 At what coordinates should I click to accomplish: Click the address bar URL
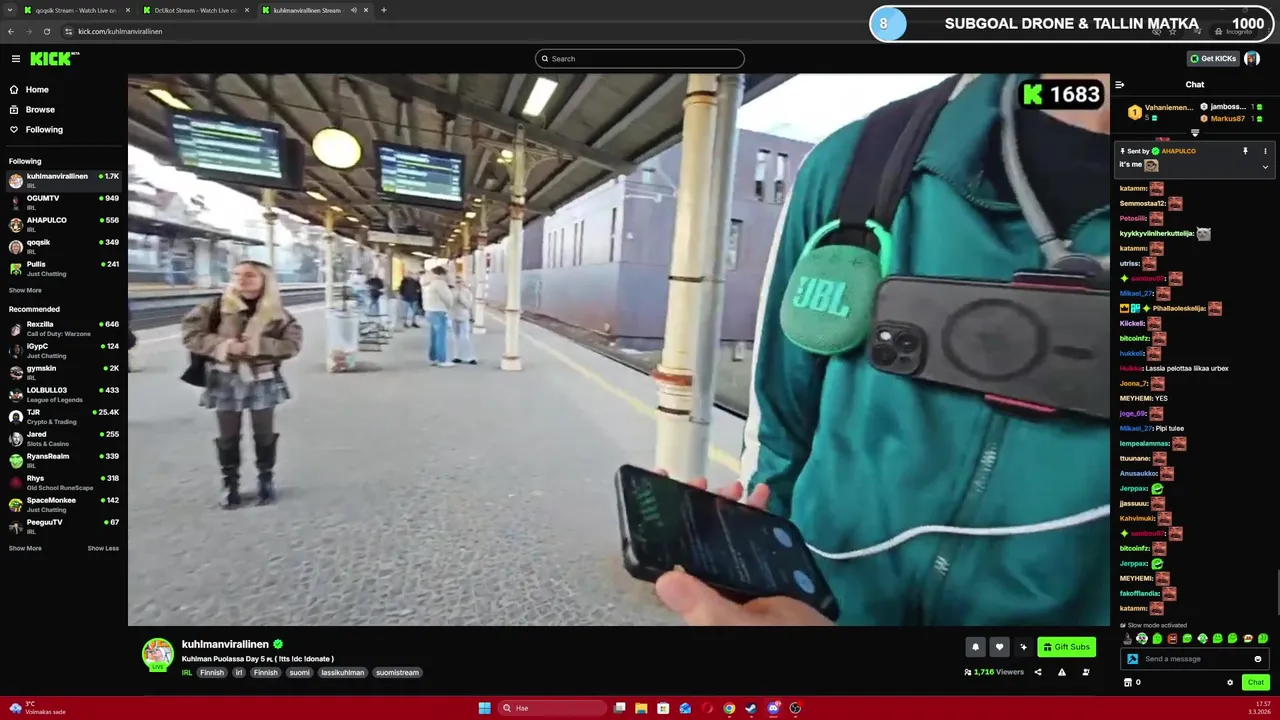pyautogui.click(x=120, y=31)
